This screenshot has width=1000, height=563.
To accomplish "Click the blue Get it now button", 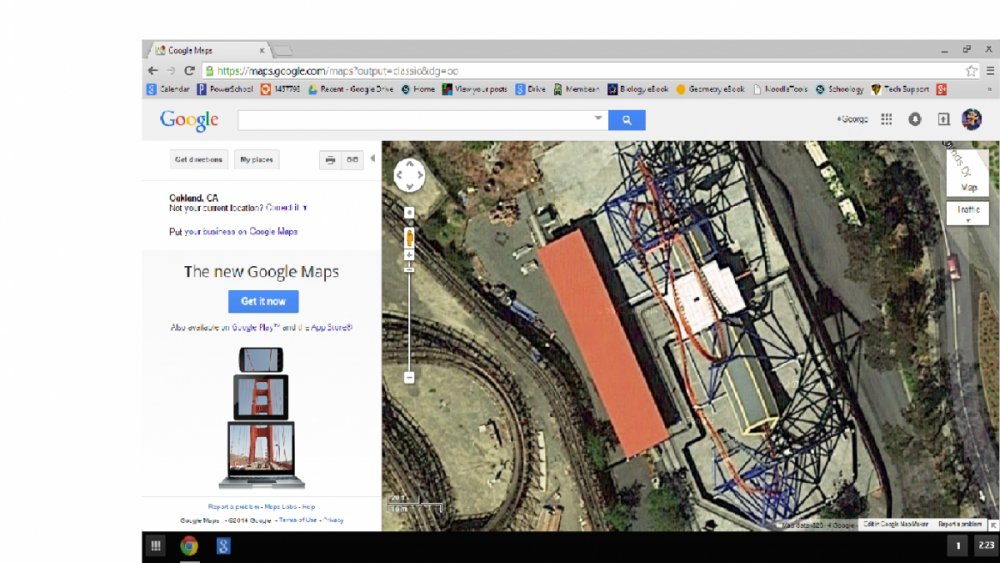I will [263, 301].
